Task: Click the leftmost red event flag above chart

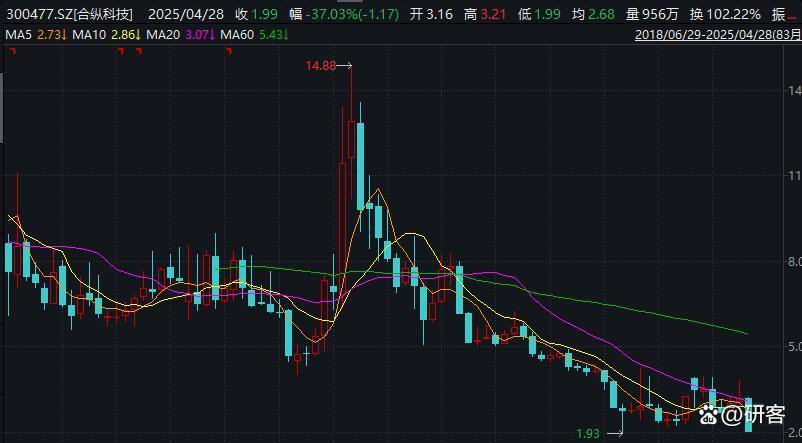Action: (x=13, y=51)
